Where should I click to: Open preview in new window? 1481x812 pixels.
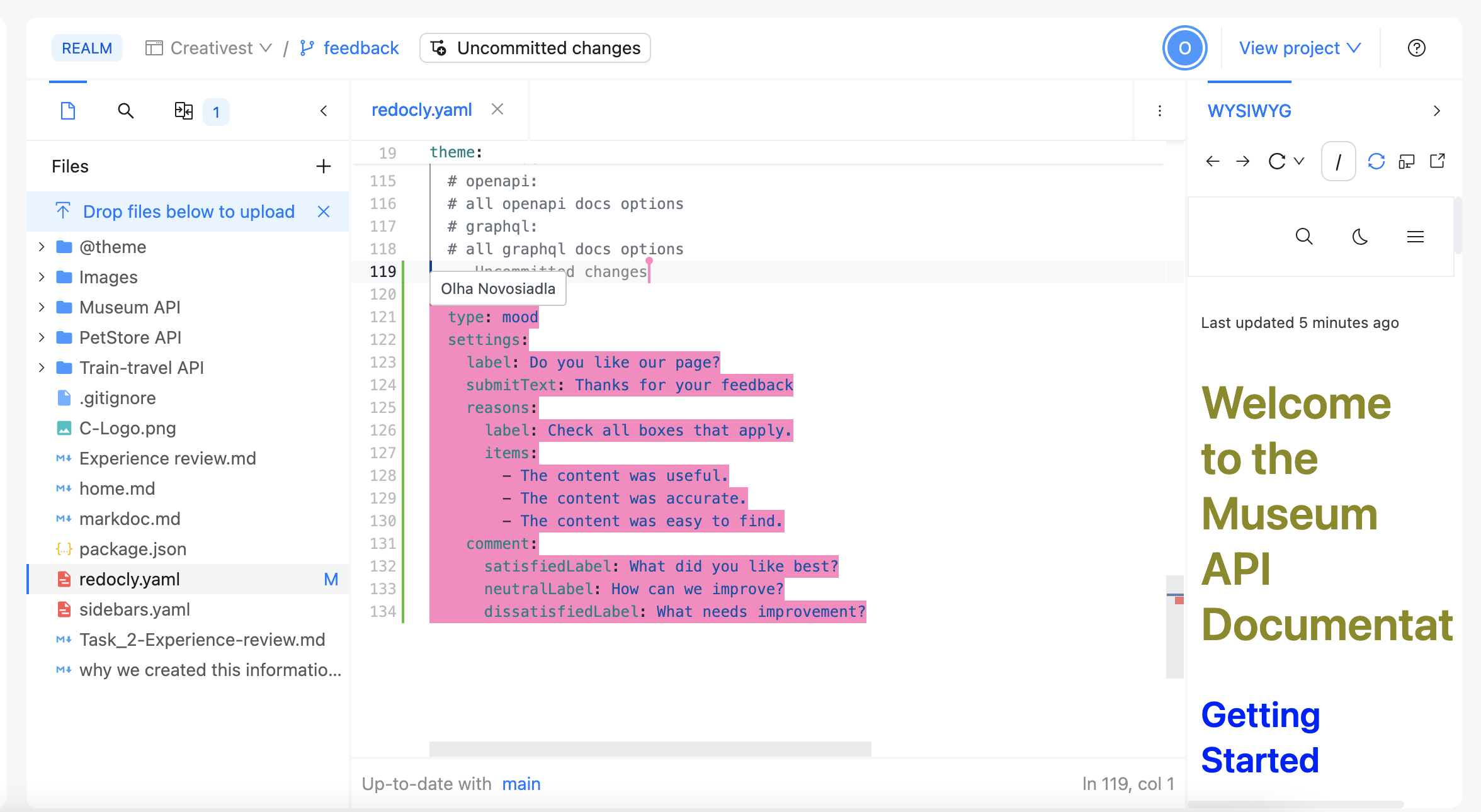[x=1438, y=162]
